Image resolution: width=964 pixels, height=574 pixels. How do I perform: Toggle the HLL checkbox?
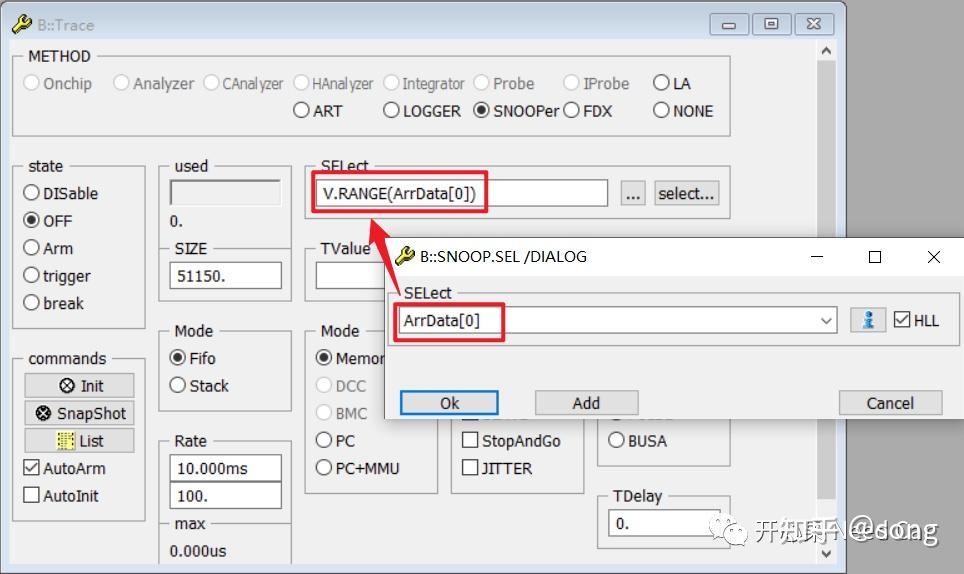tap(902, 320)
